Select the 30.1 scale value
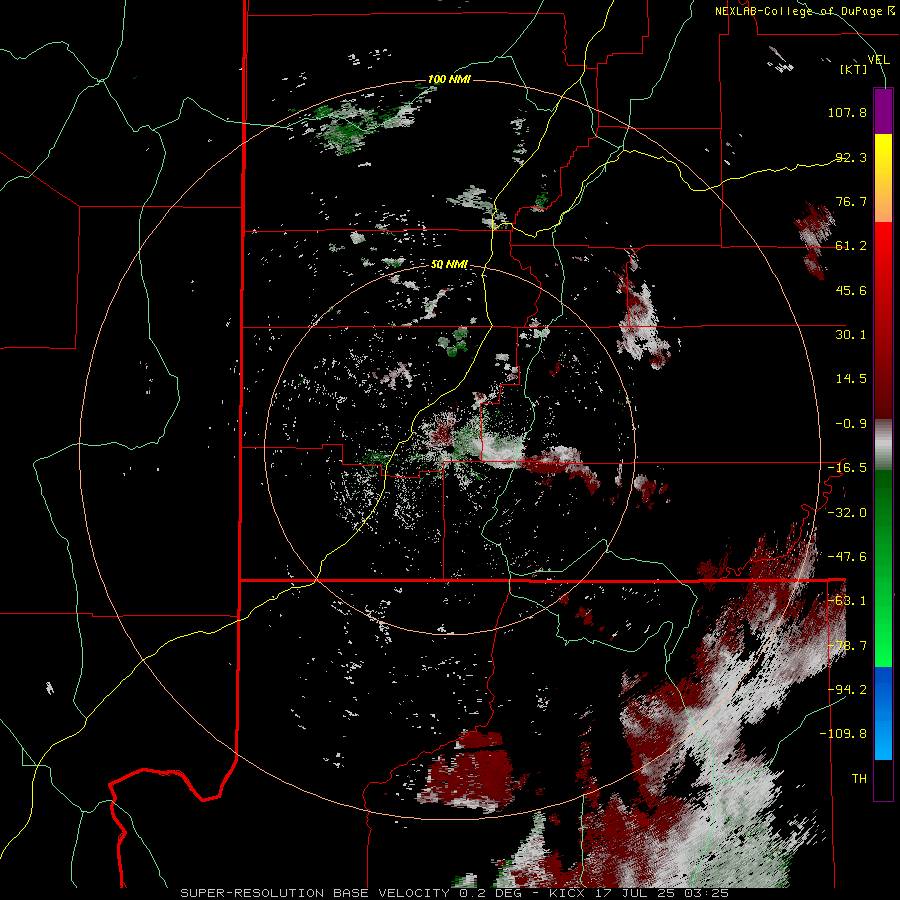 coord(851,335)
